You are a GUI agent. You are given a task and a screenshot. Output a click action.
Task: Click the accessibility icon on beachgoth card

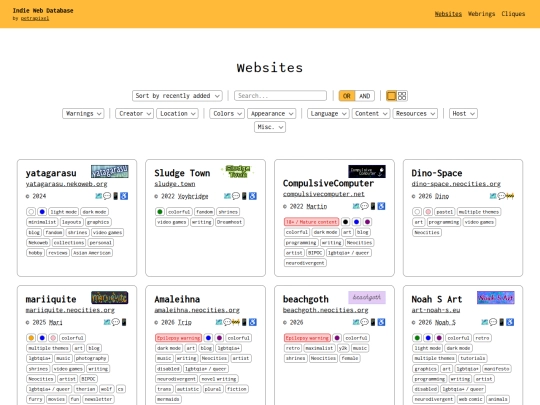click(381, 322)
